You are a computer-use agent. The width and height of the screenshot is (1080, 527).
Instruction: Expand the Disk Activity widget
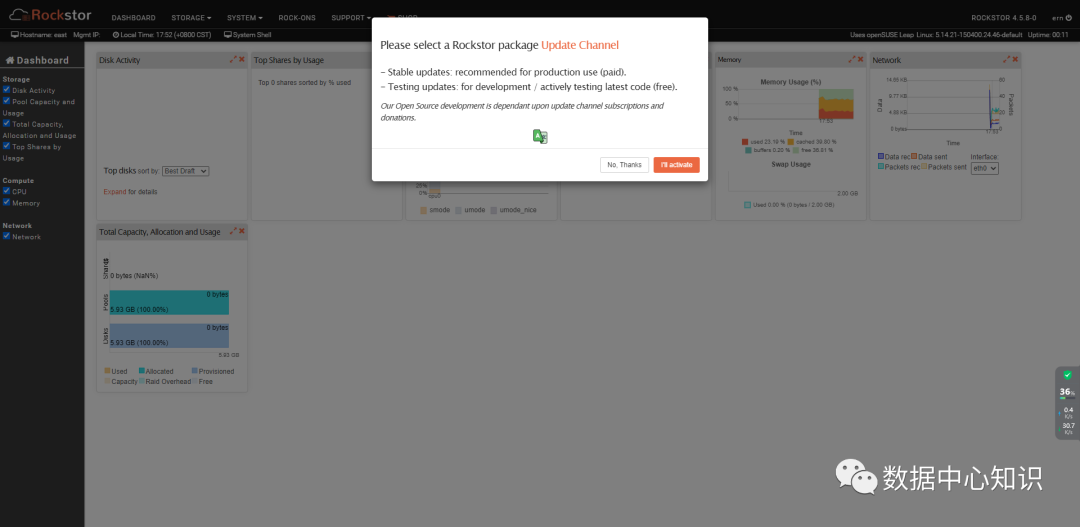coord(233,60)
